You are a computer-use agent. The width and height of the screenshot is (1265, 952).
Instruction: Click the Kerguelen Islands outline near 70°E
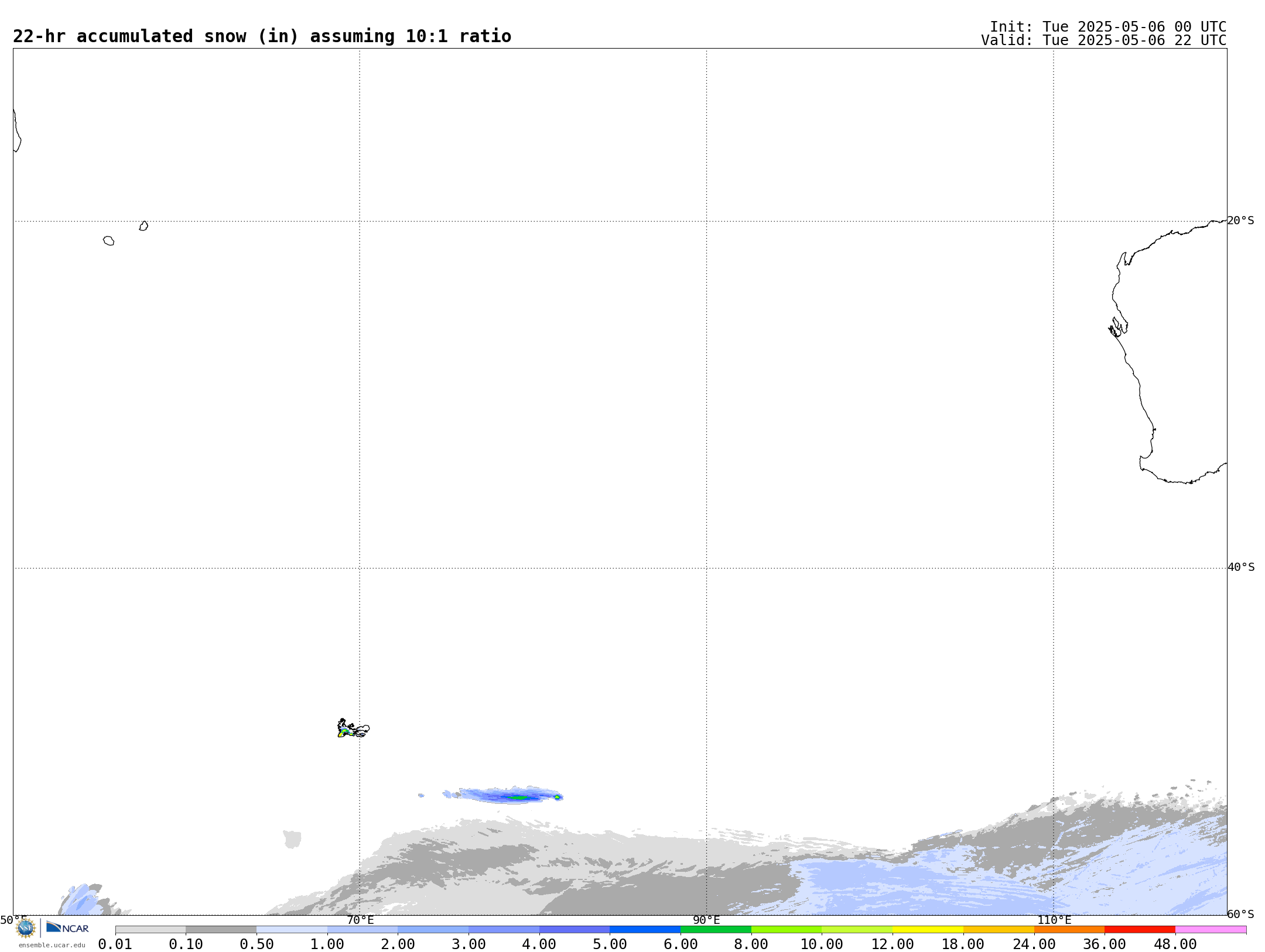[353, 728]
